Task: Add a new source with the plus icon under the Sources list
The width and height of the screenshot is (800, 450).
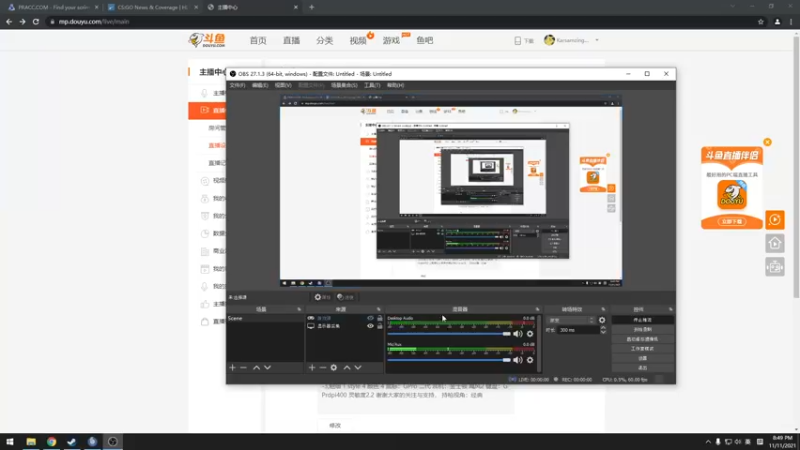Action: click(x=312, y=367)
